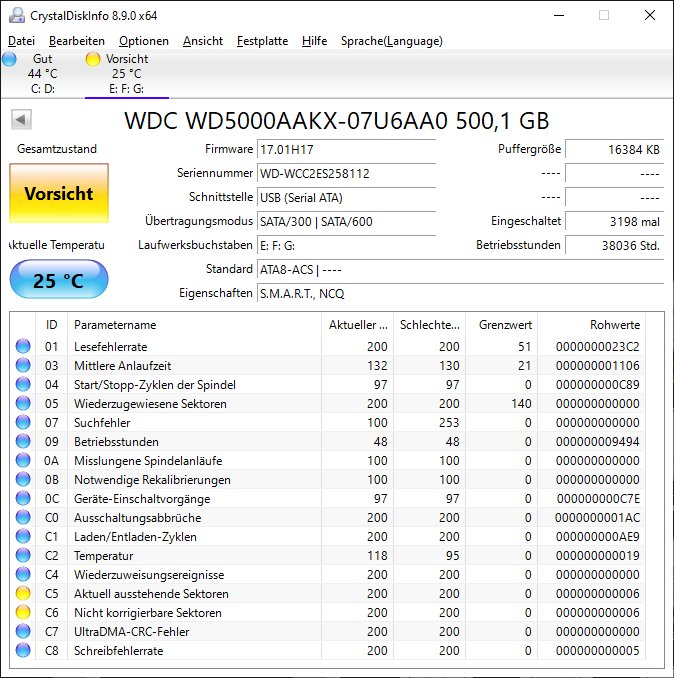Click status orb of Temperatur row
674x678 pixels.
pos(23,556)
